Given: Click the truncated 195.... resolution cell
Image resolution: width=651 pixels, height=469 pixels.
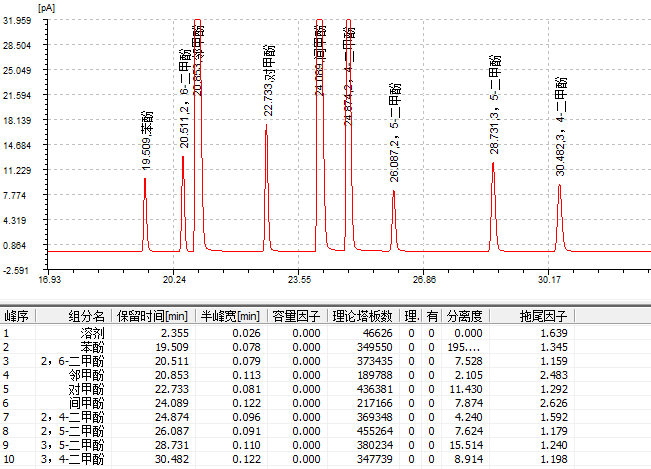Looking at the screenshot, I should 465,347.
